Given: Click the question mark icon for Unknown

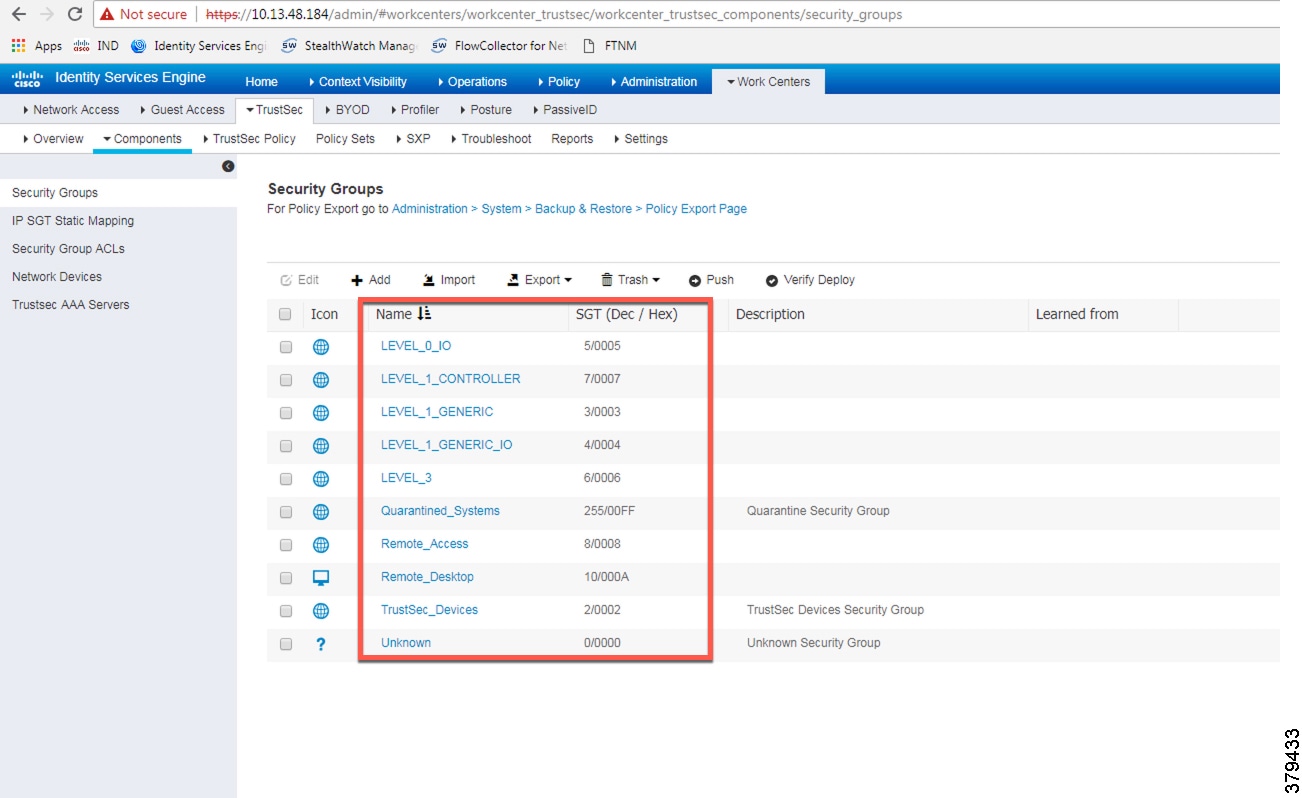Looking at the screenshot, I should (x=321, y=644).
